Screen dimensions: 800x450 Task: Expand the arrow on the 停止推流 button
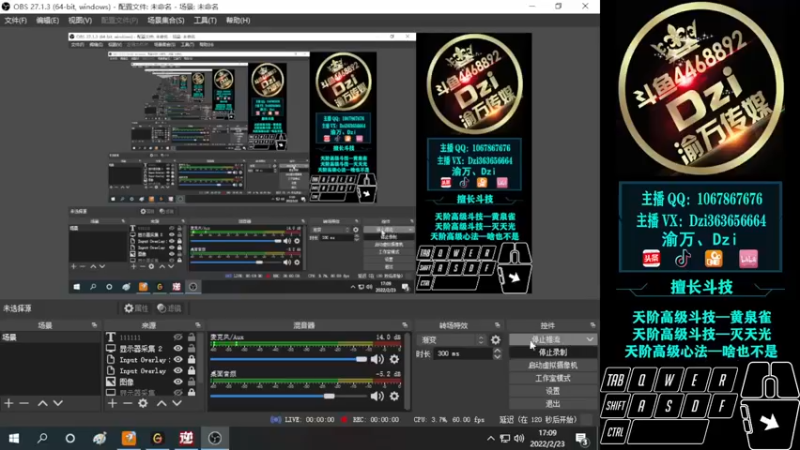tap(590, 339)
